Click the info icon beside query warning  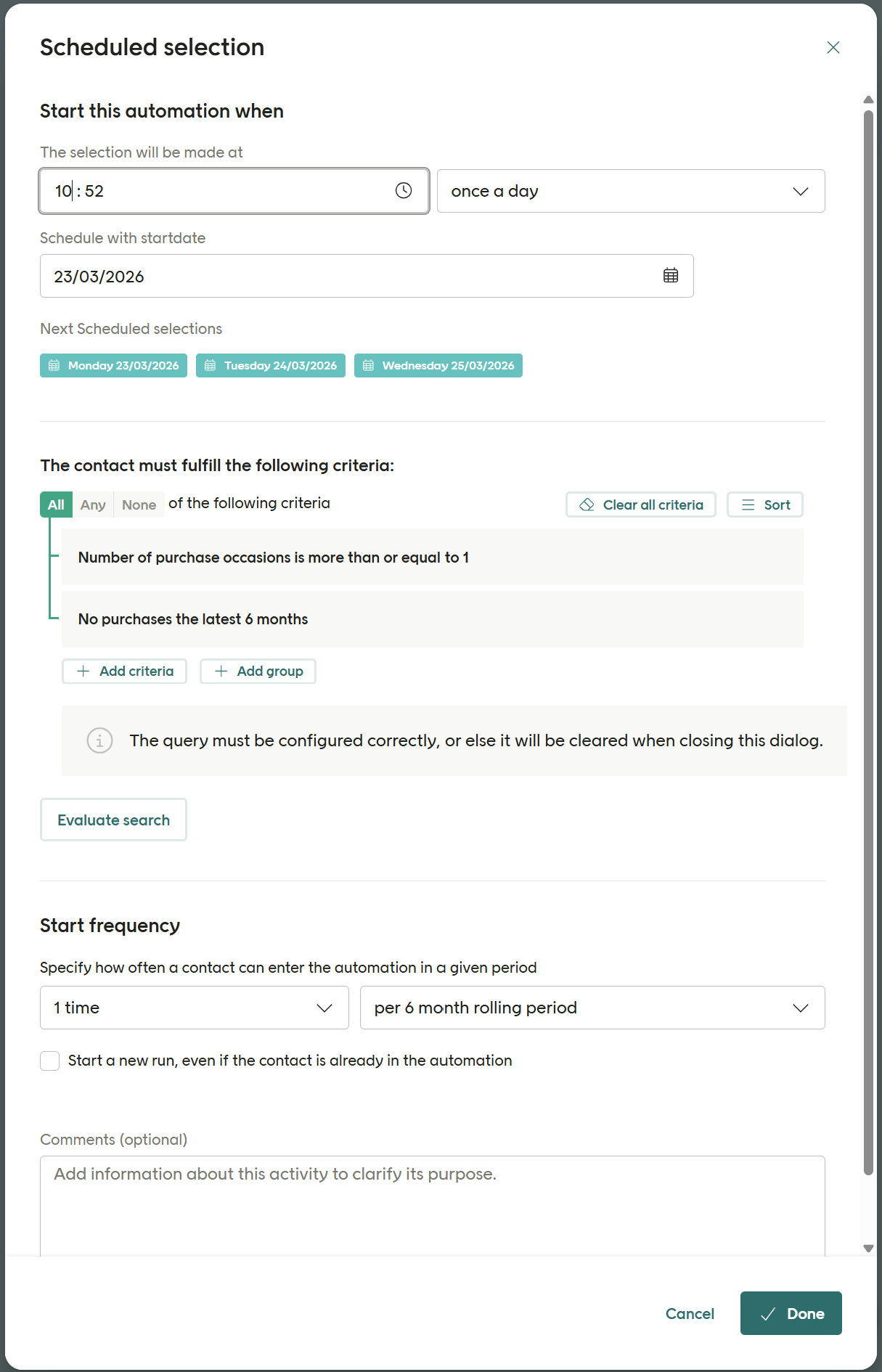(x=99, y=740)
